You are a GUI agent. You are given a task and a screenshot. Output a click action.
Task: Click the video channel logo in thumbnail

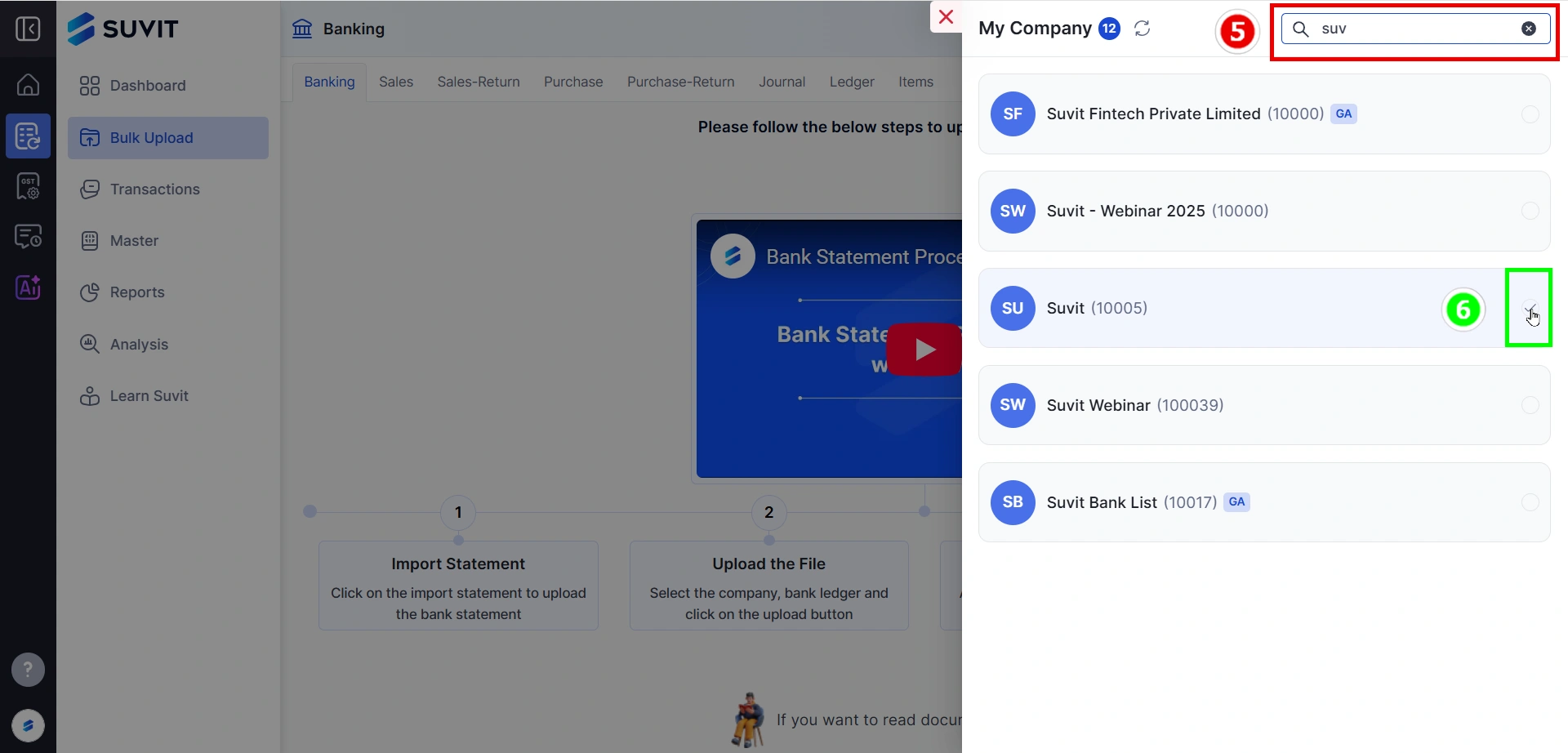(x=733, y=256)
